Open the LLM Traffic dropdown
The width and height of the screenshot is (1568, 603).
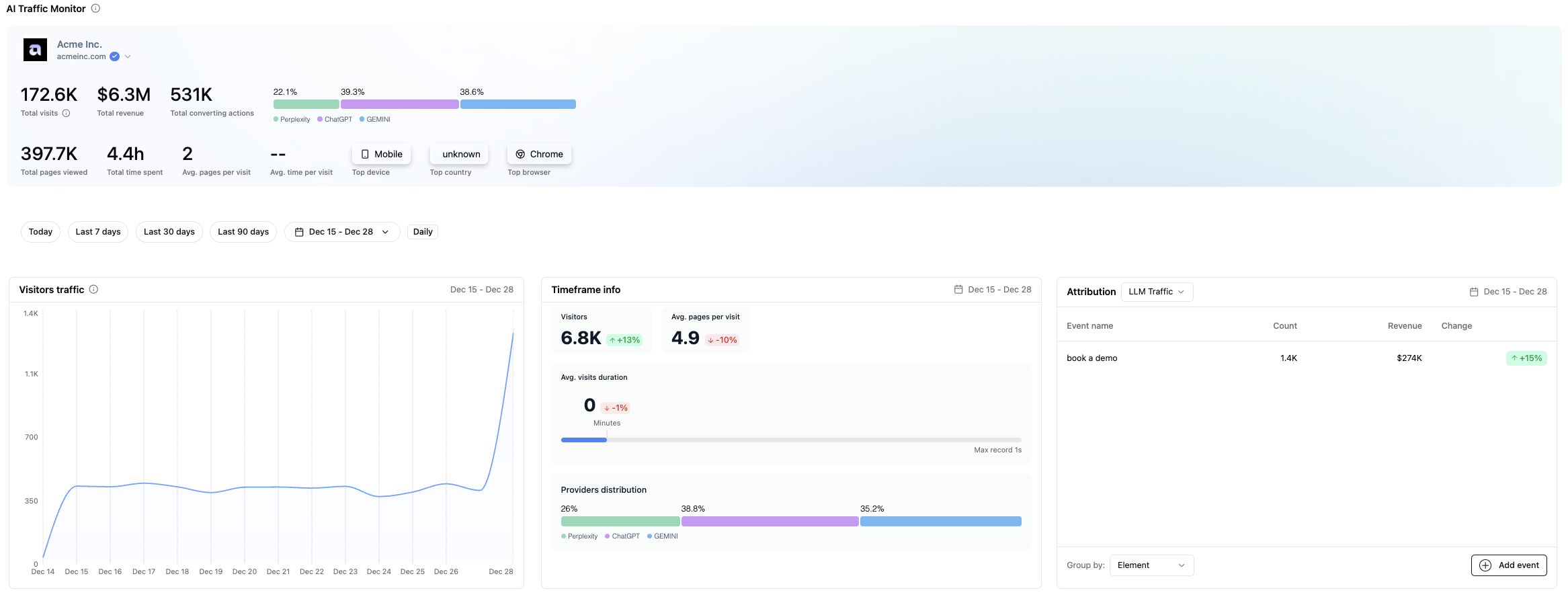[1157, 292]
